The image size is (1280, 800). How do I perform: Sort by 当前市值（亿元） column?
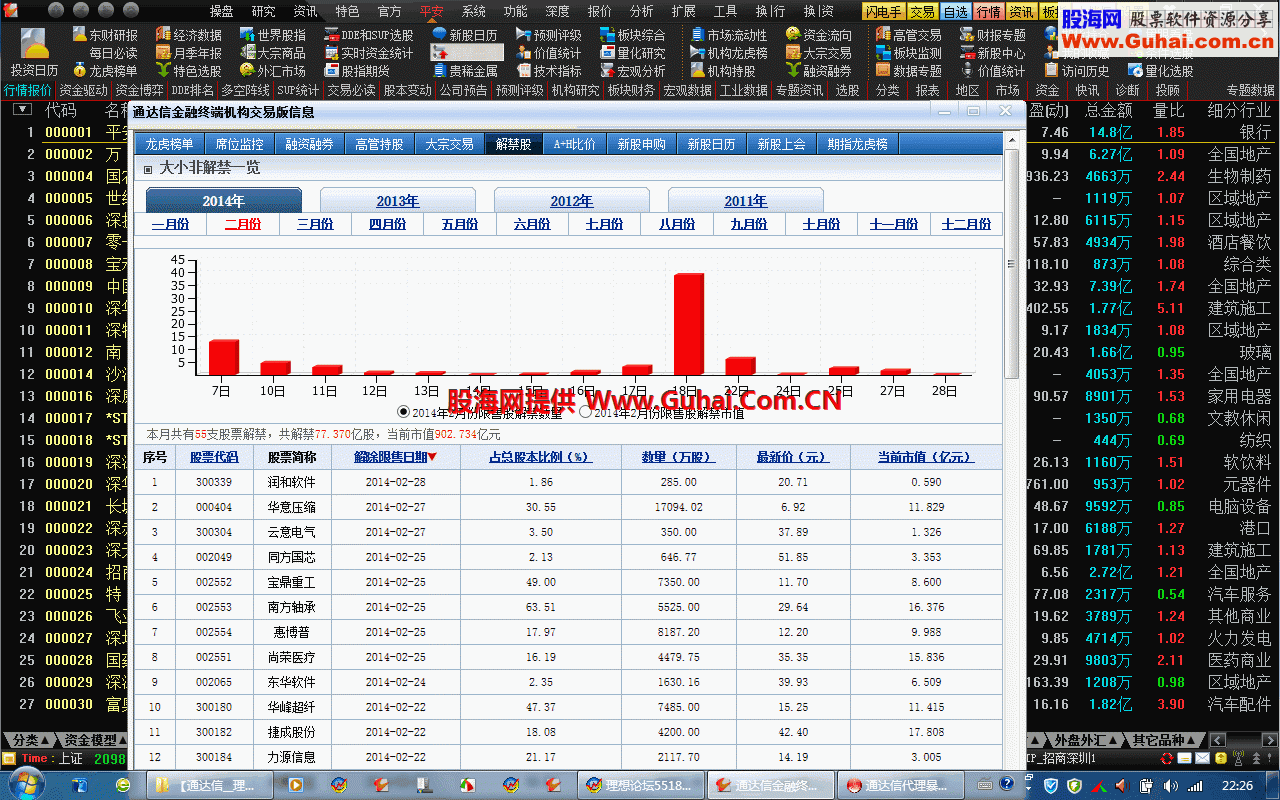point(926,457)
